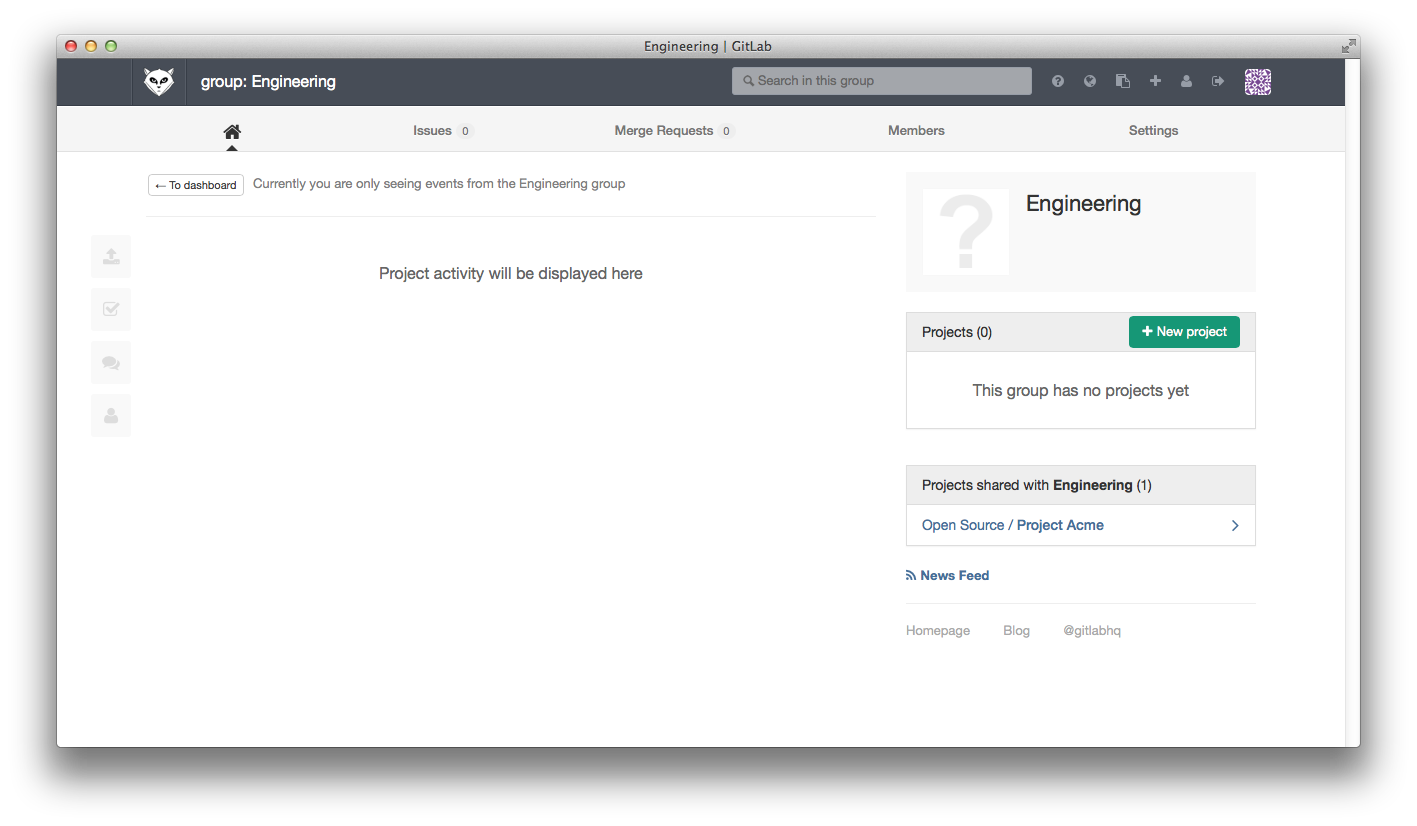Image resolution: width=1417 pixels, height=826 pixels.
Task: Switch to the Merge Requests tab
Action: tap(664, 130)
